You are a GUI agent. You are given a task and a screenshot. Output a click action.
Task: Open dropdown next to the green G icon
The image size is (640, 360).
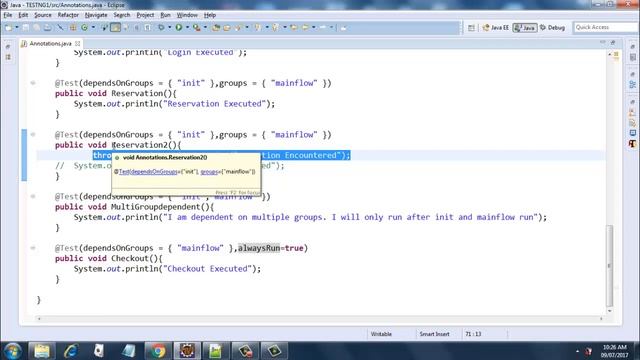pyautogui.click(x=93, y=27)
